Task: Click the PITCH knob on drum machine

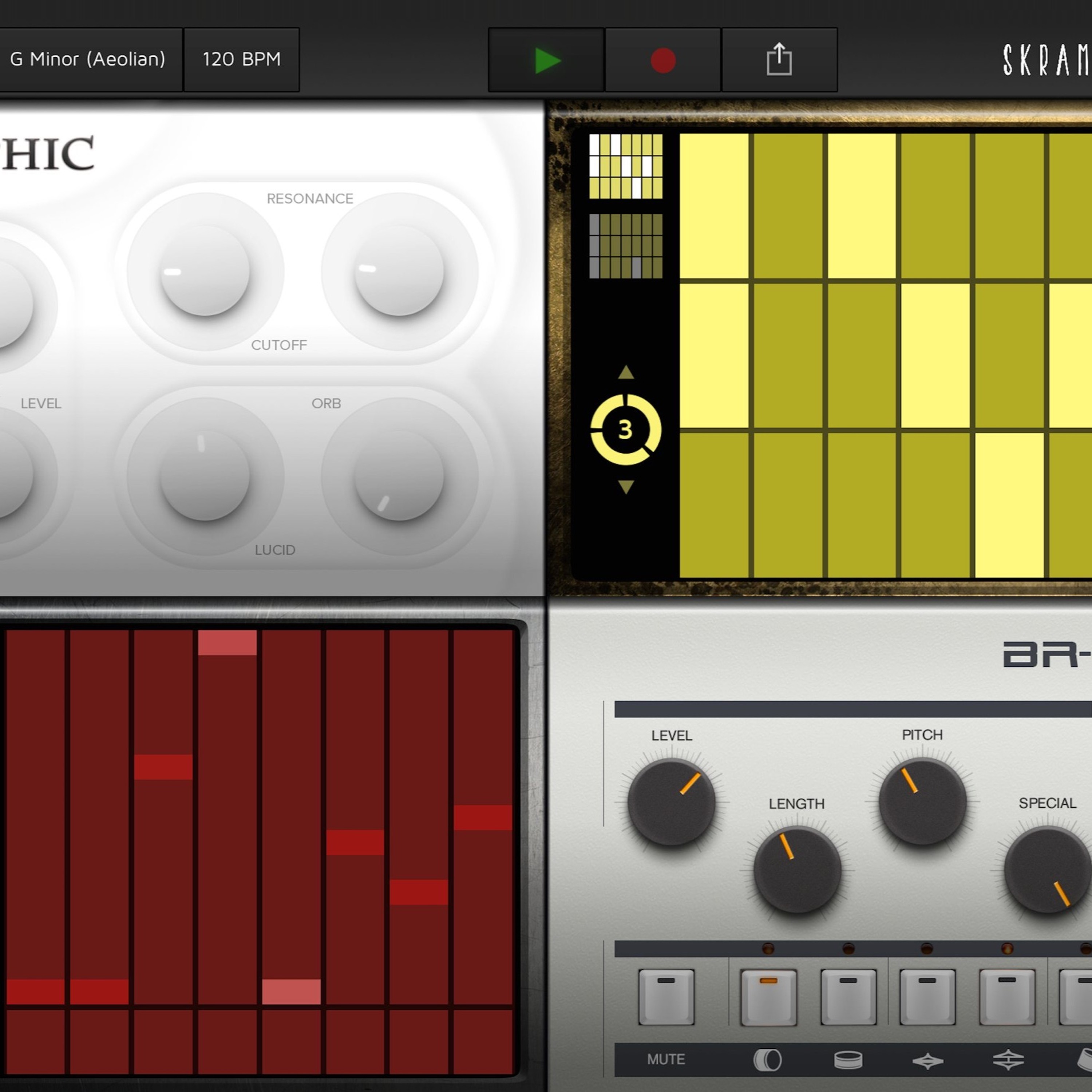Action: coord(922,802)
